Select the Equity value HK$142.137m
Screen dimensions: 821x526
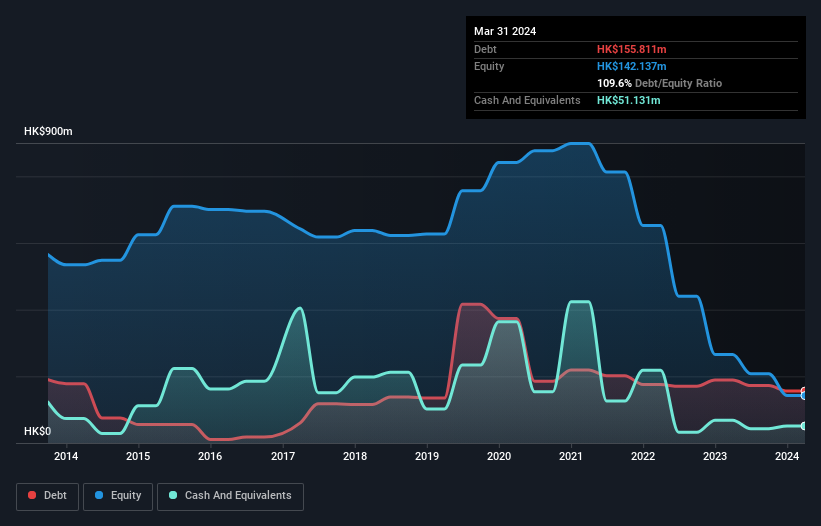coord(631,66)
